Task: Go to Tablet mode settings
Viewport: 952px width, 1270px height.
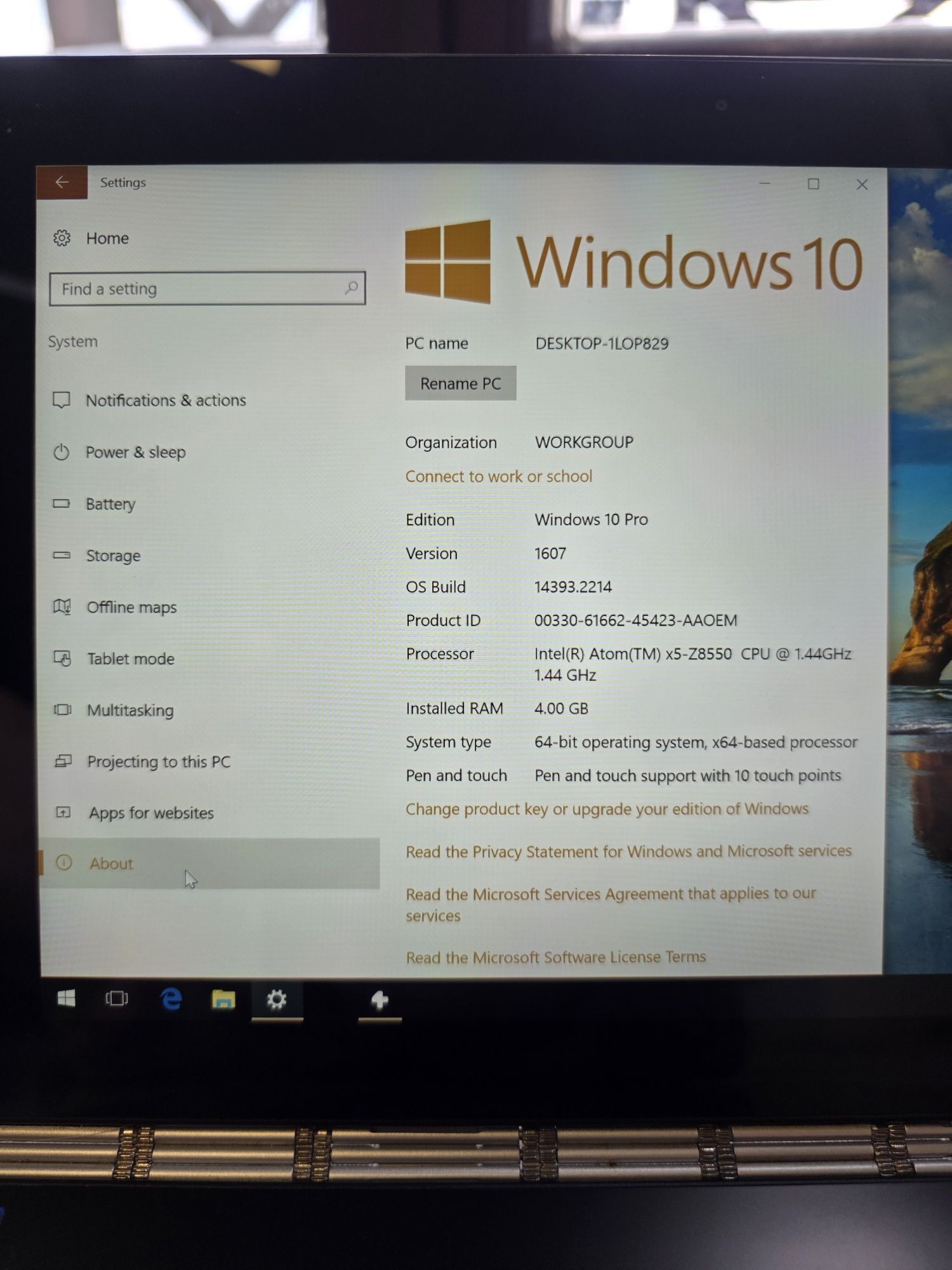Action: [x=131, y=658]
